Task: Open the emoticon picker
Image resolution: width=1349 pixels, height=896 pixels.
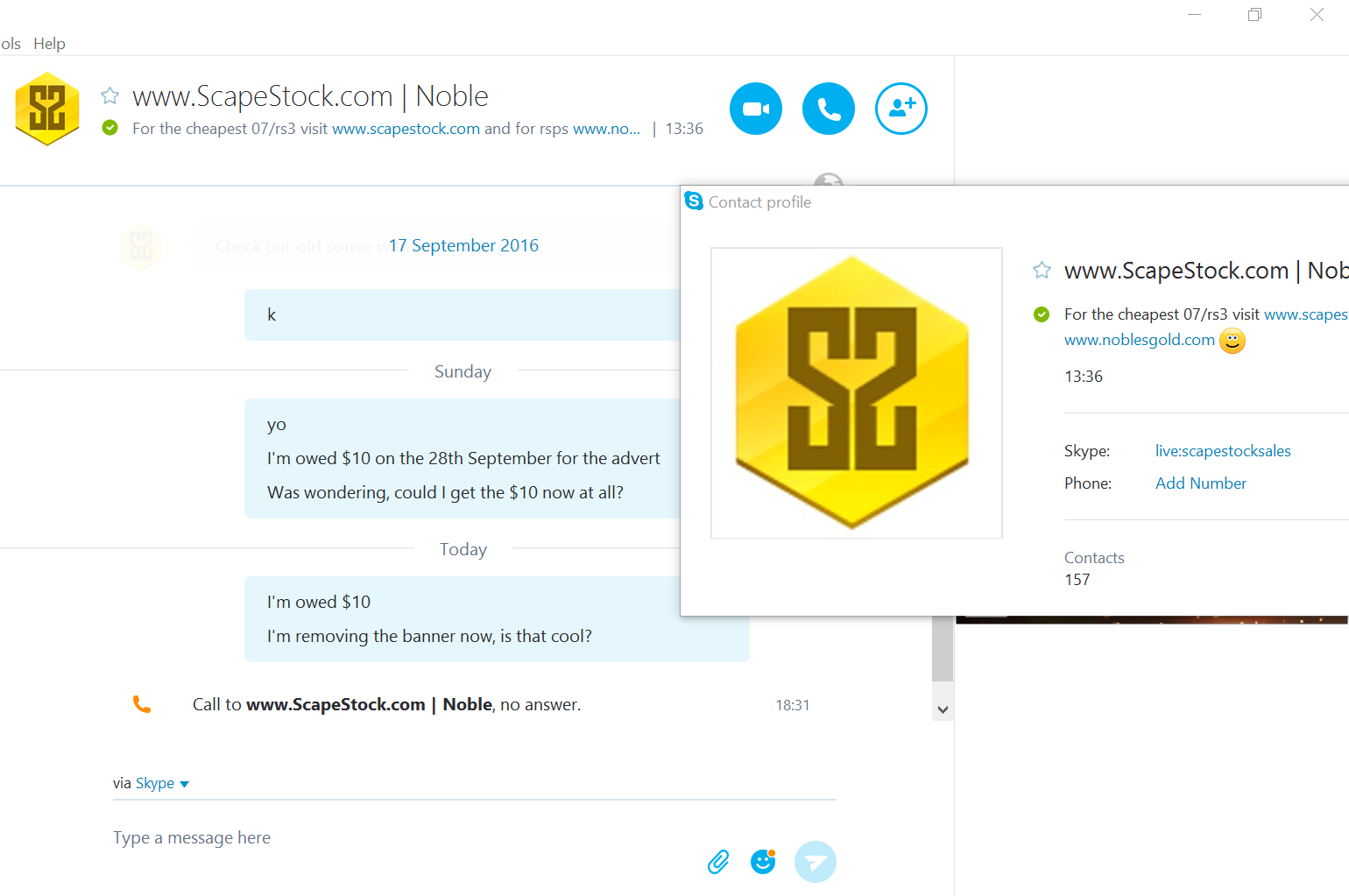Action: (x=764, y=862)
